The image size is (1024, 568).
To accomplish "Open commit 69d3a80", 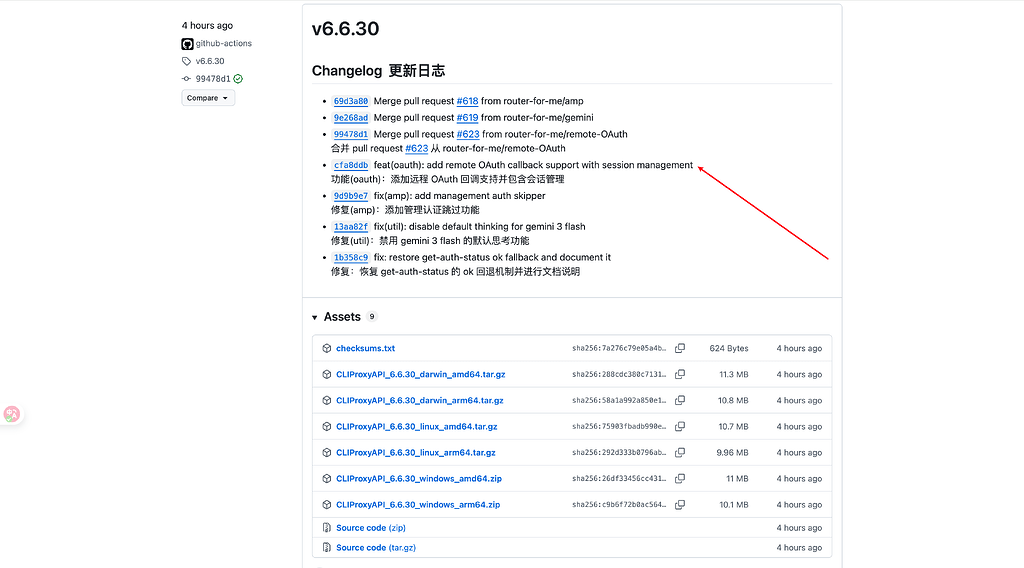I will tap(351, 101).
